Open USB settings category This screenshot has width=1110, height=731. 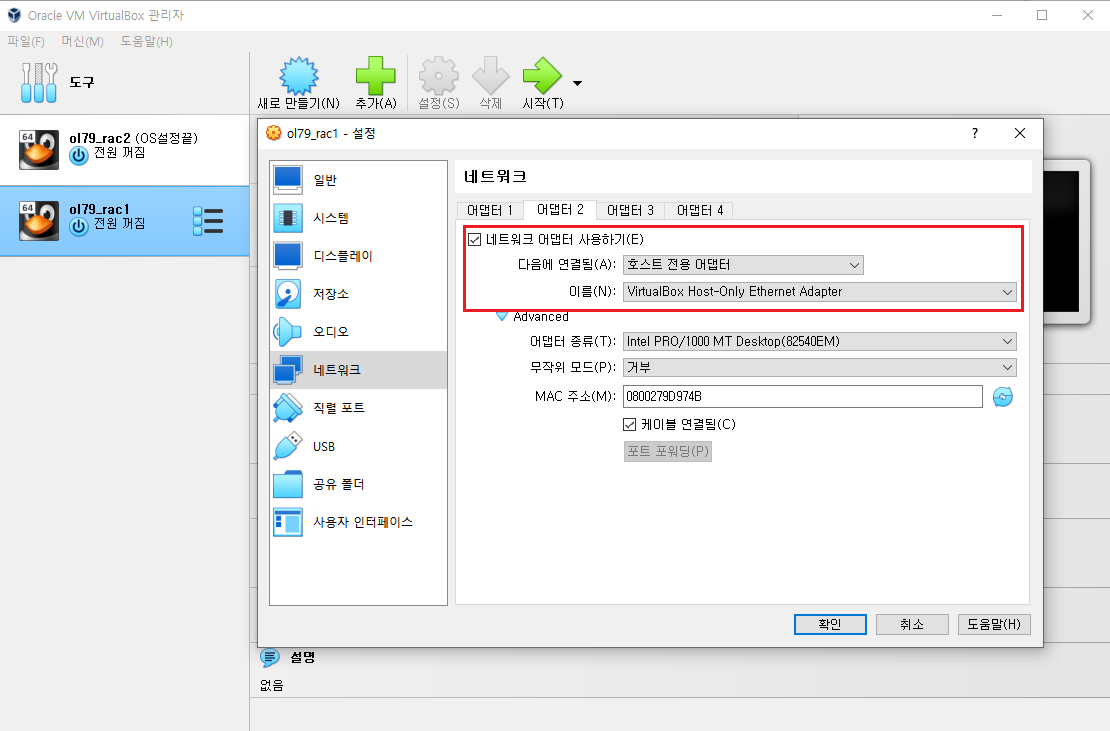[358, 447]
